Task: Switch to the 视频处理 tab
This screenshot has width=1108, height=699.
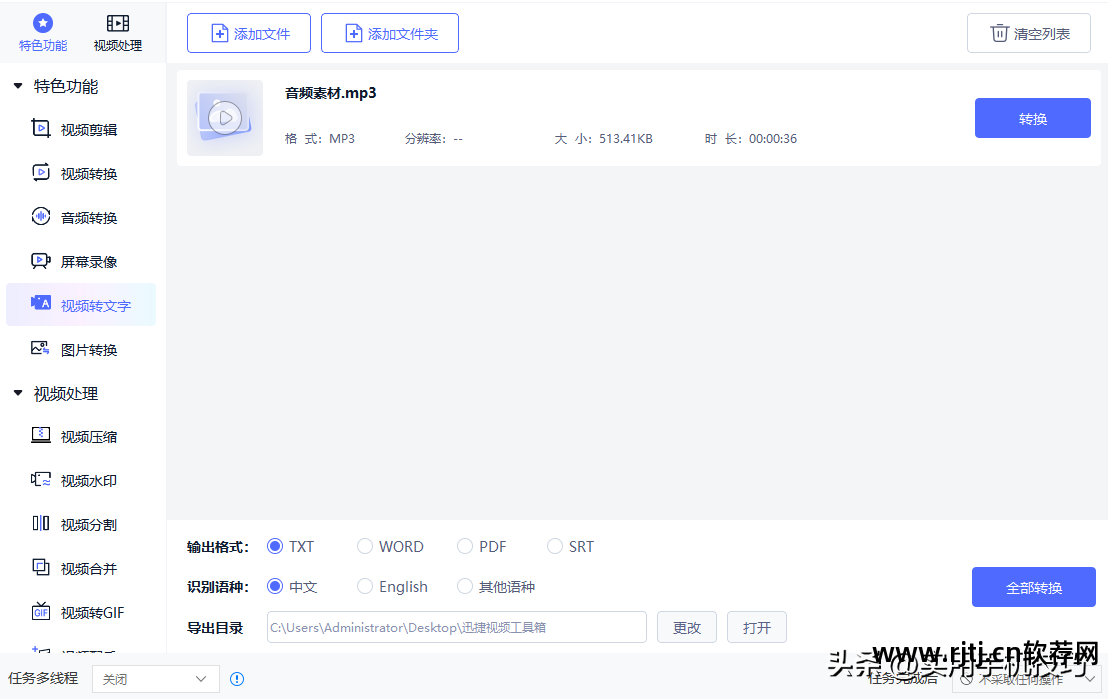Action: (x=118, y=30)
